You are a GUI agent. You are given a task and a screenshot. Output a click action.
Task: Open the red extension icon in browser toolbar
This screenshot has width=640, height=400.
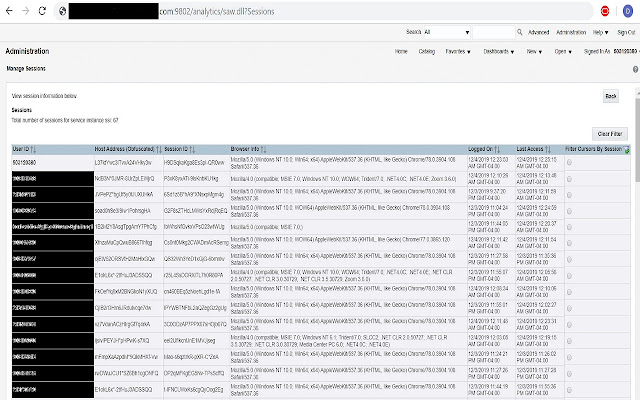coord(605,11)
